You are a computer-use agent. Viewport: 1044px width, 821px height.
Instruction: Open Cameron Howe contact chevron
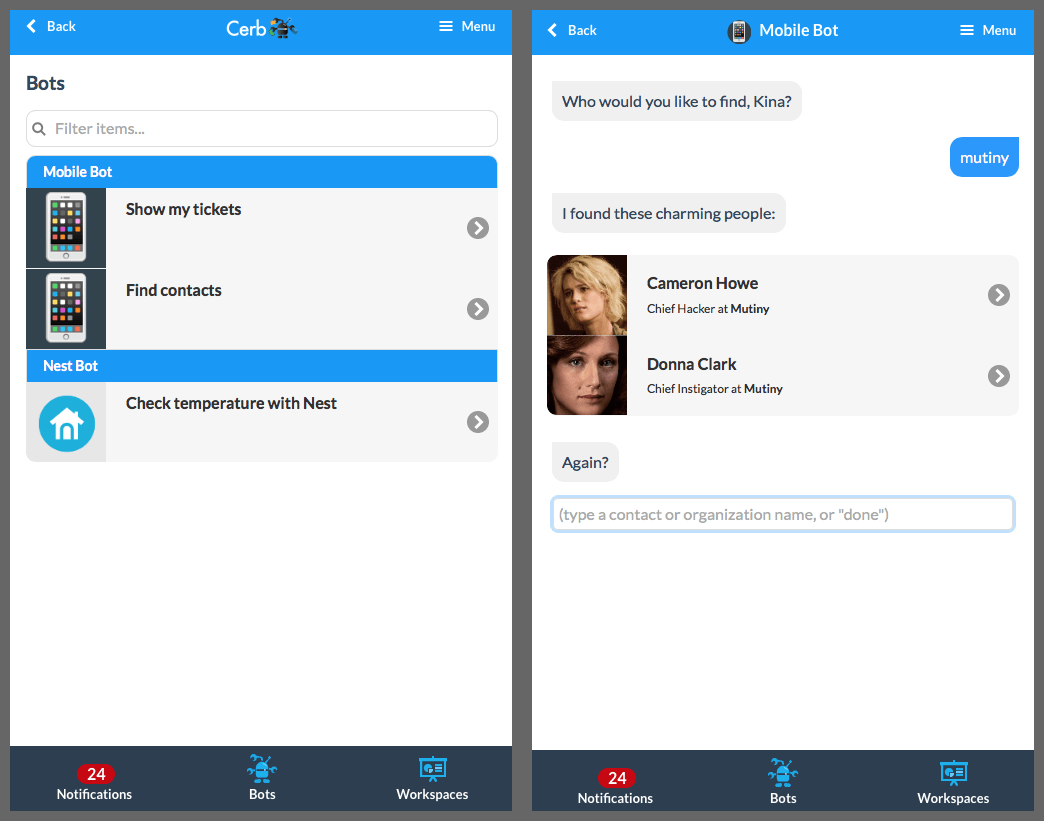(x=999, y=294)
